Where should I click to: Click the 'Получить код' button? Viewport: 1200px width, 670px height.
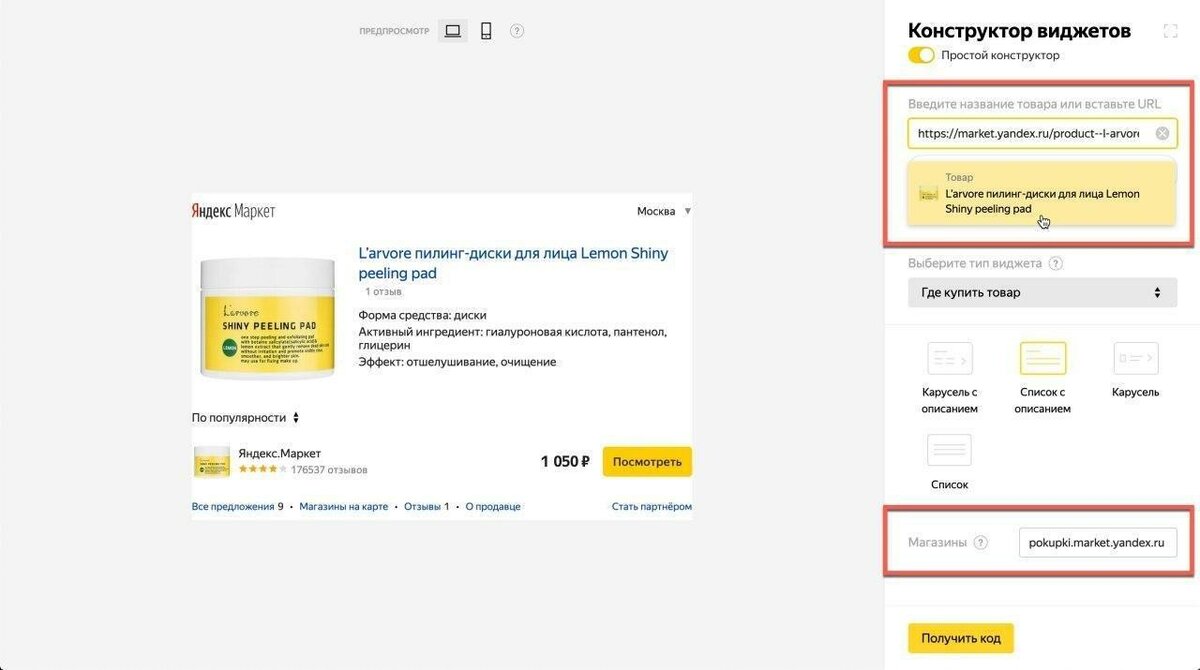(x=960, y=638)
